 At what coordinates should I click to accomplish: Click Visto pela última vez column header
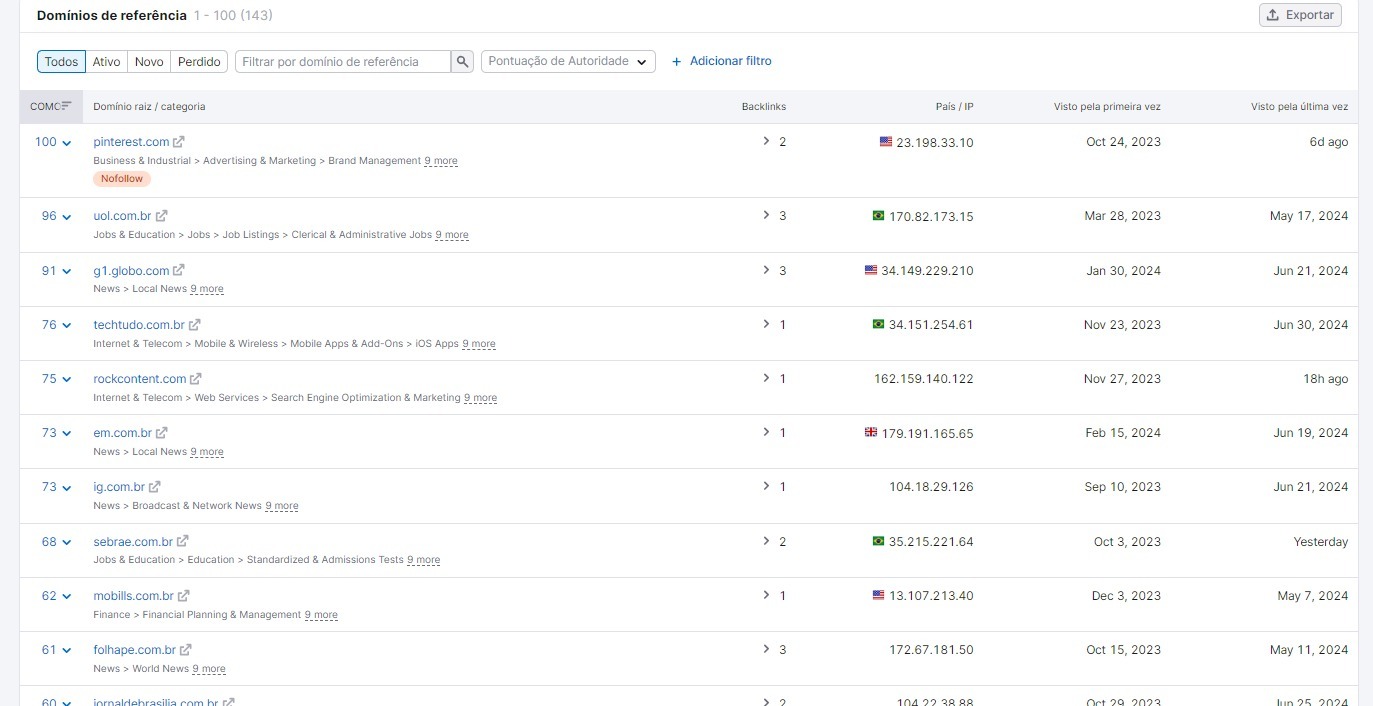tap(1299, 107)
